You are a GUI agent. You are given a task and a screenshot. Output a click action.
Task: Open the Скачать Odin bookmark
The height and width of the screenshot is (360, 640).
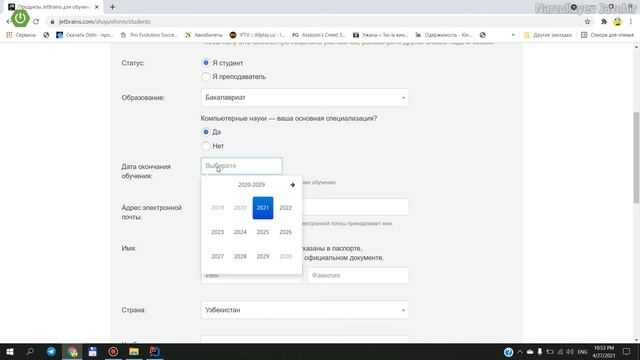(x=85, y=35)
